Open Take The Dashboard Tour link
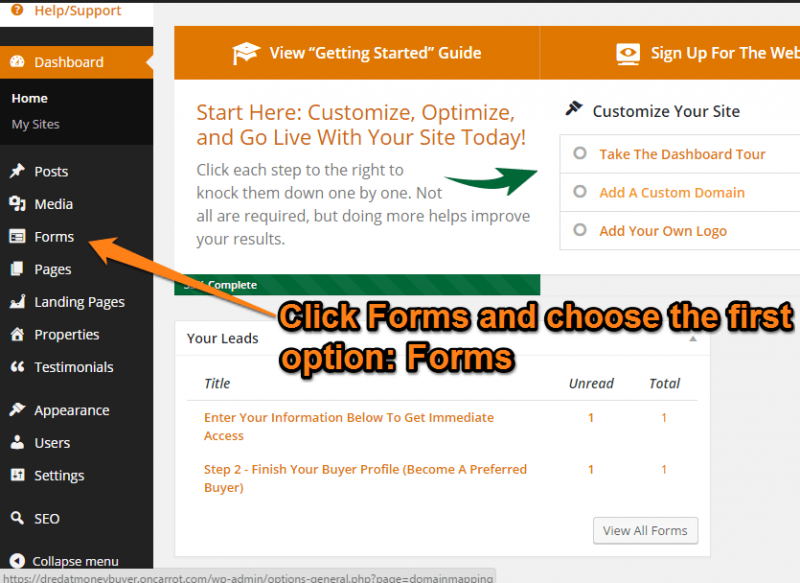This screenshot has width=800, height=583. pyautogui.click(x=682, y=154)
